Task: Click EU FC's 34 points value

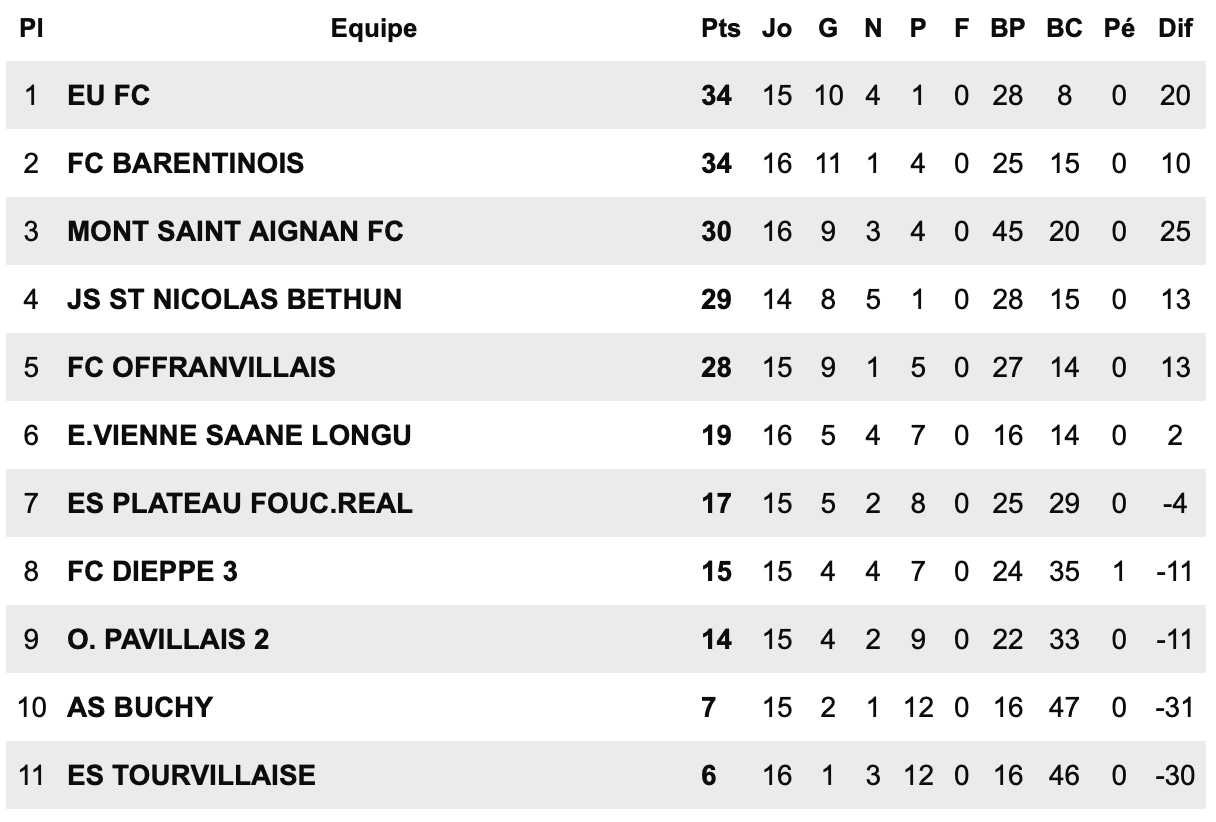Action: tap(716, 95)
